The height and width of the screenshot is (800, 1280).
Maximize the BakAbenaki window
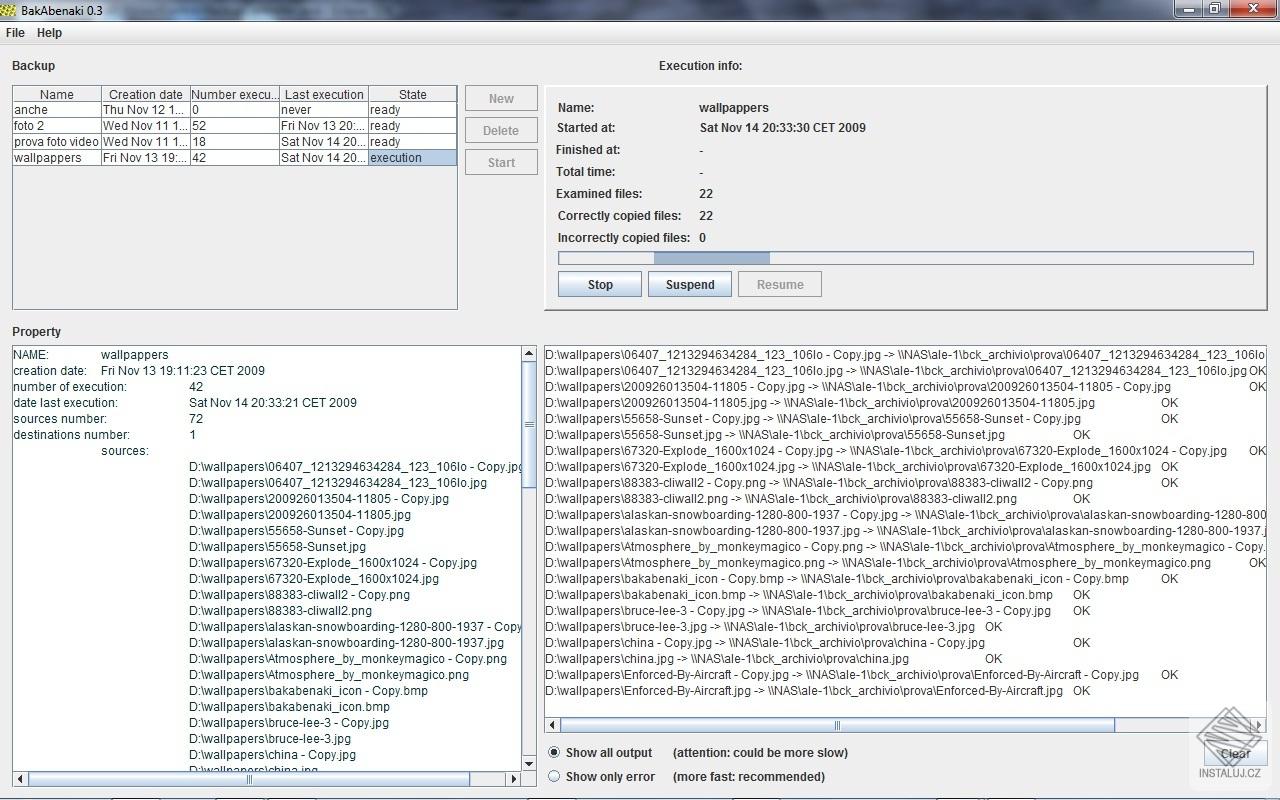tap(1214, 9)
